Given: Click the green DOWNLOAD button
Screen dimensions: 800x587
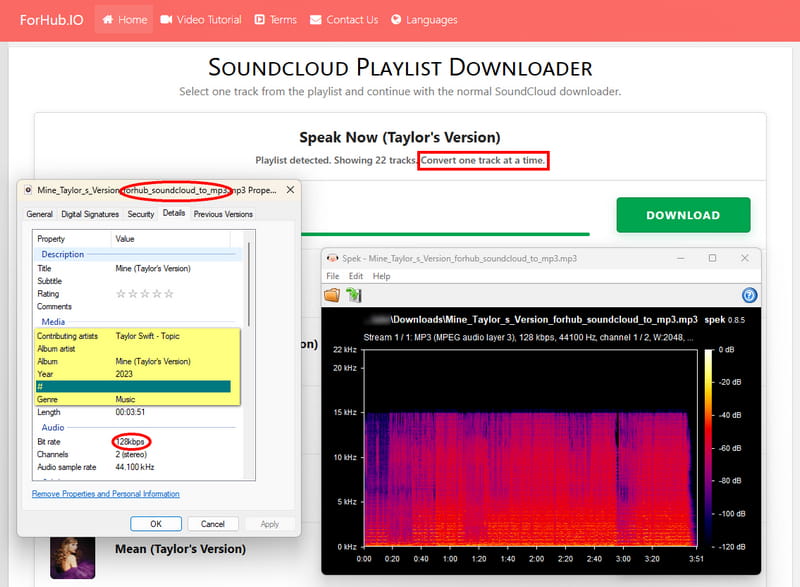Looking at the screenshot, I should pos(683,215).
